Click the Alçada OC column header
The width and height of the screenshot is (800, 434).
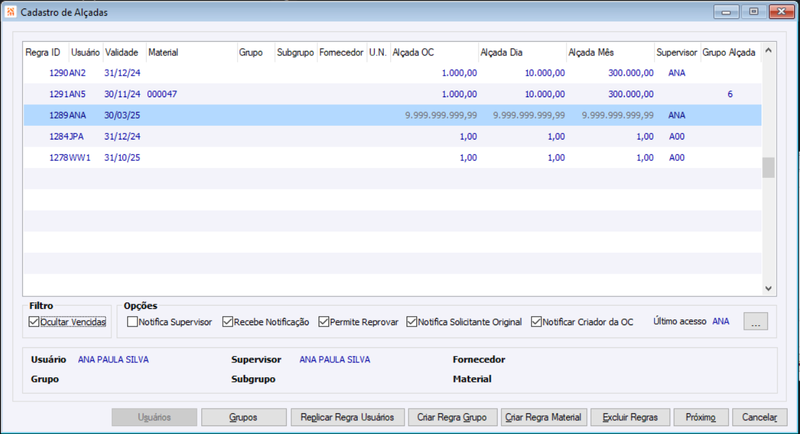(x=434, y=53)
